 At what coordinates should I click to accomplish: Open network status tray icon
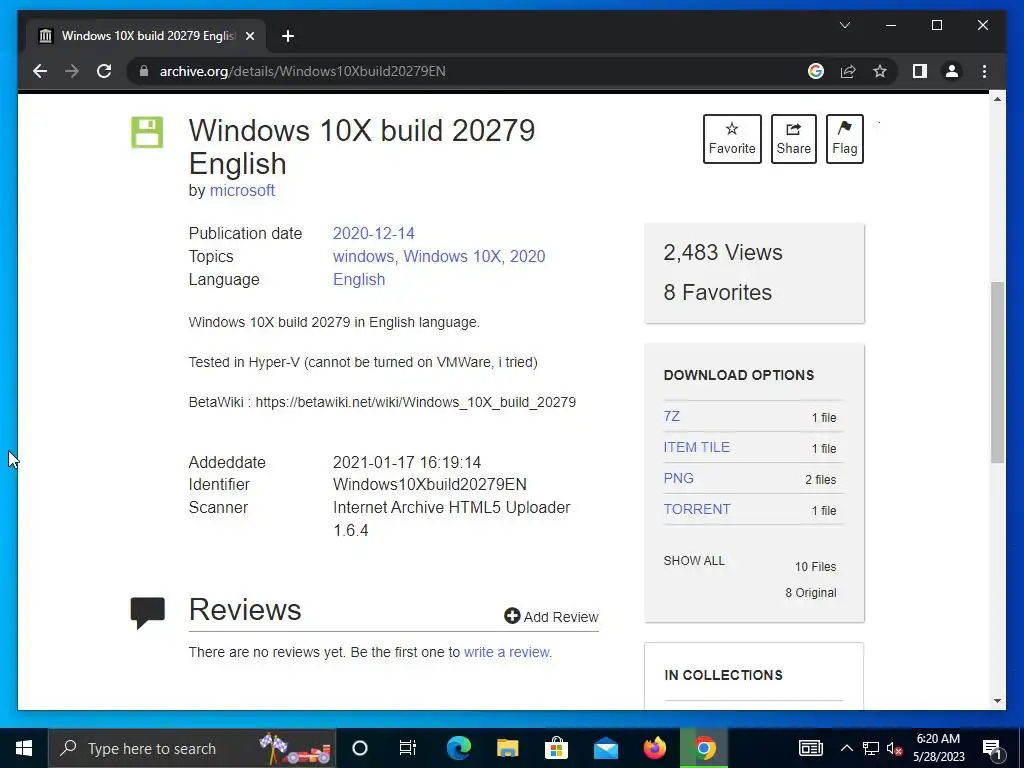(871, 748)
